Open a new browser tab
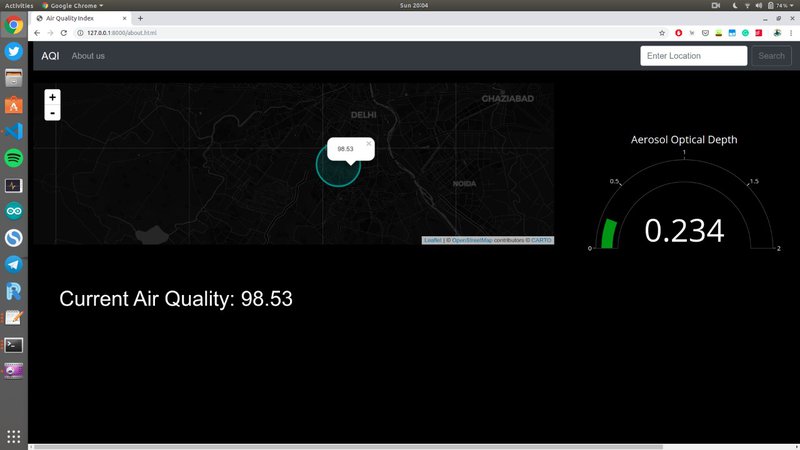This screenshot has height=450, width=800. coord(140,18)
